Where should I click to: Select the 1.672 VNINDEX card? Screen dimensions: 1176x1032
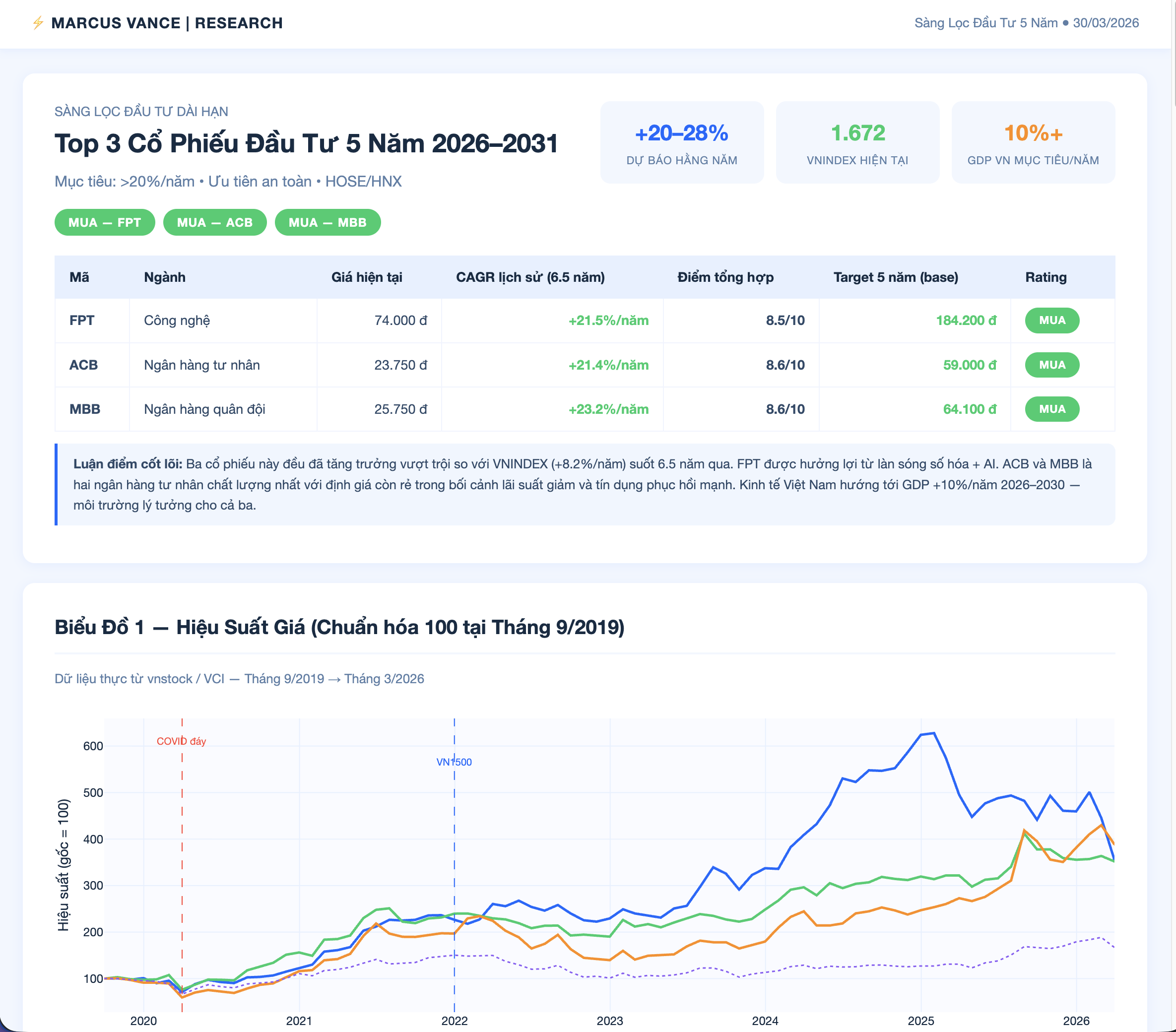856,143
